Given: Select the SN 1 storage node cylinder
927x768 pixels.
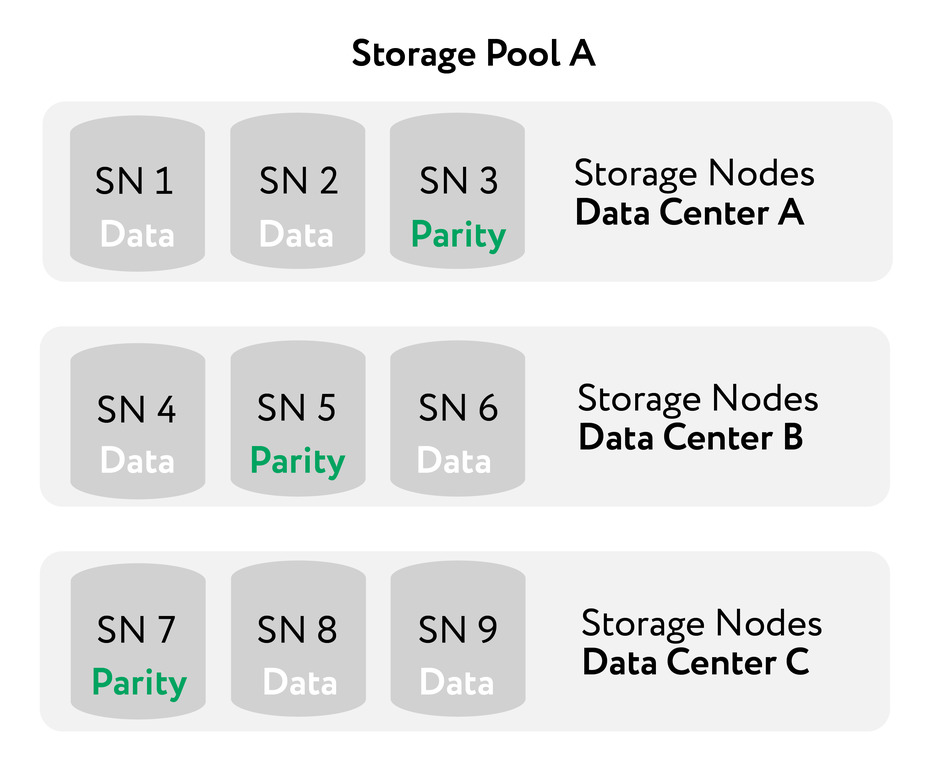Looking at the screenshot, I should tap(137, 193).
